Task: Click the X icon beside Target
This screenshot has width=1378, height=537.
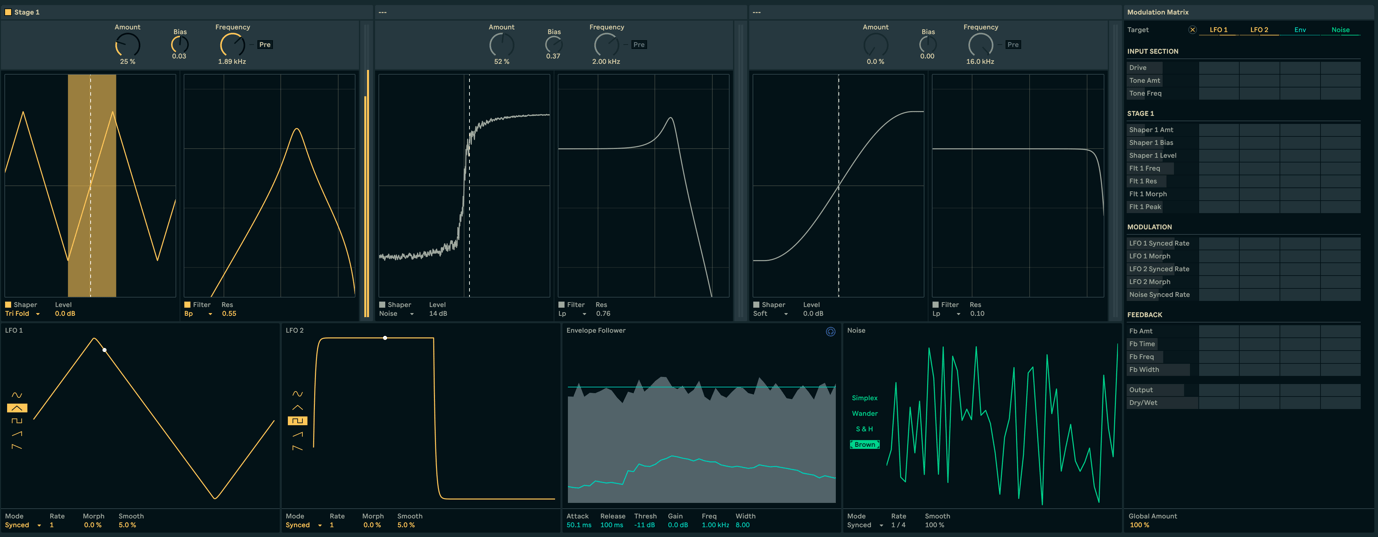Action: [1192, 30]
